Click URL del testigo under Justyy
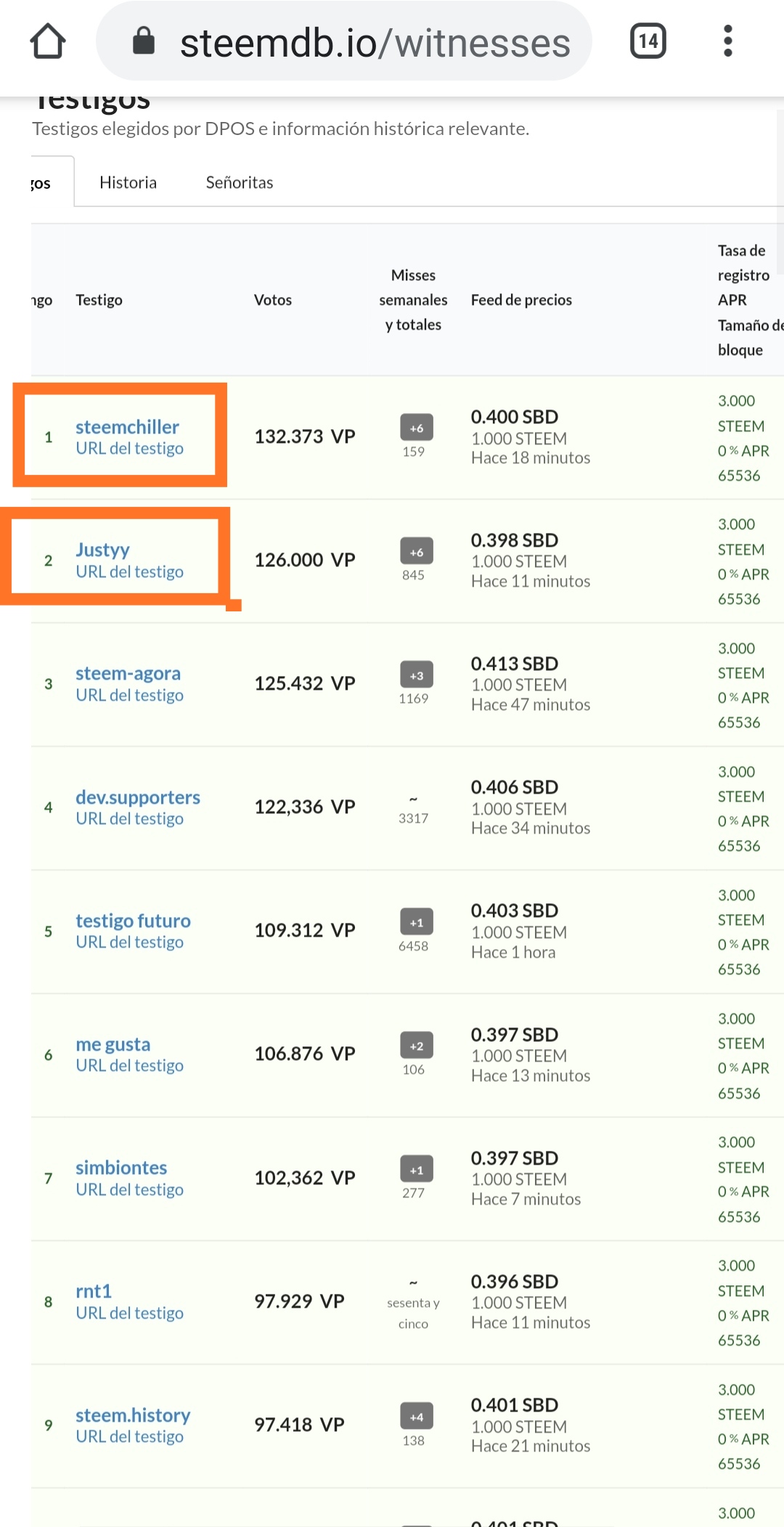The width and height of the screenshot is (784, 1527). click(129, 572)
